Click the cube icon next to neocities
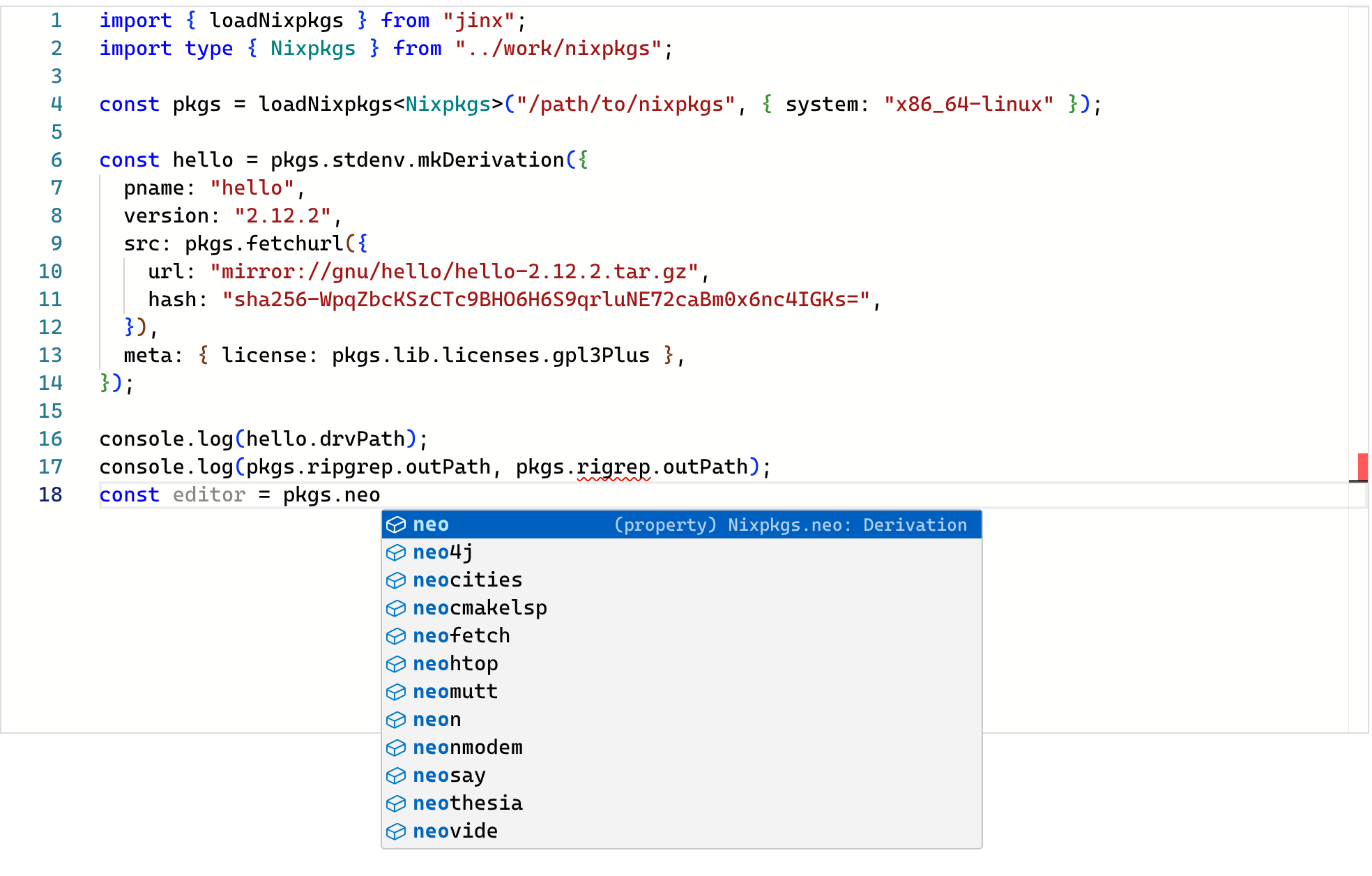The width and height of the screenshot is (1372, 876). coord(396,581)
